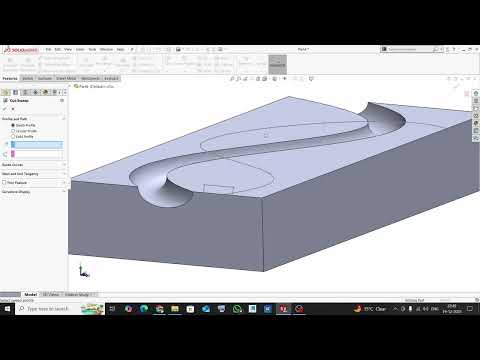Switch to the PropertyManager tab
480x360 pixels.
[x=15, y=92]
